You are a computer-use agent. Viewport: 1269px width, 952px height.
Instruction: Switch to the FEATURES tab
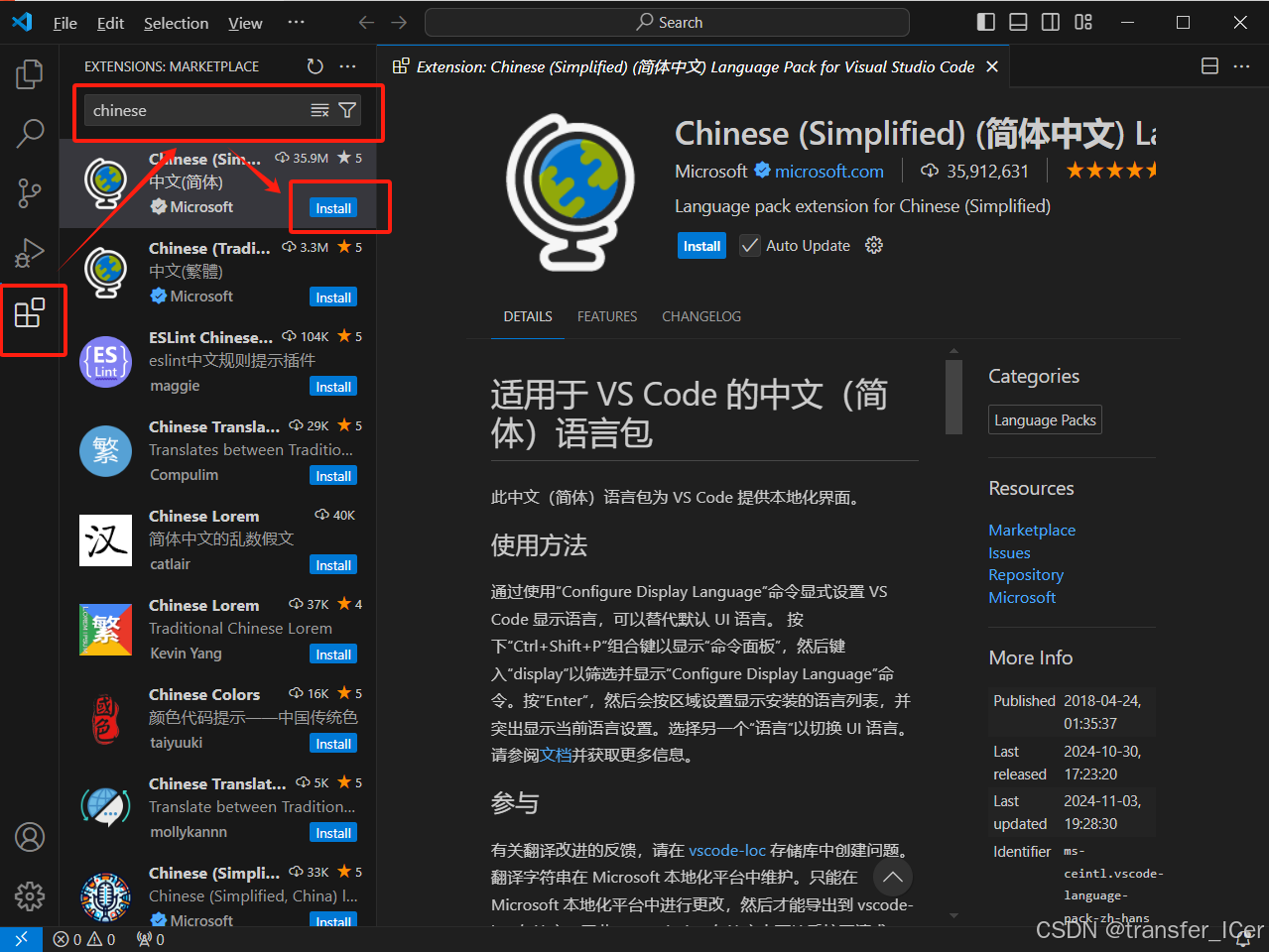[606, 315]
